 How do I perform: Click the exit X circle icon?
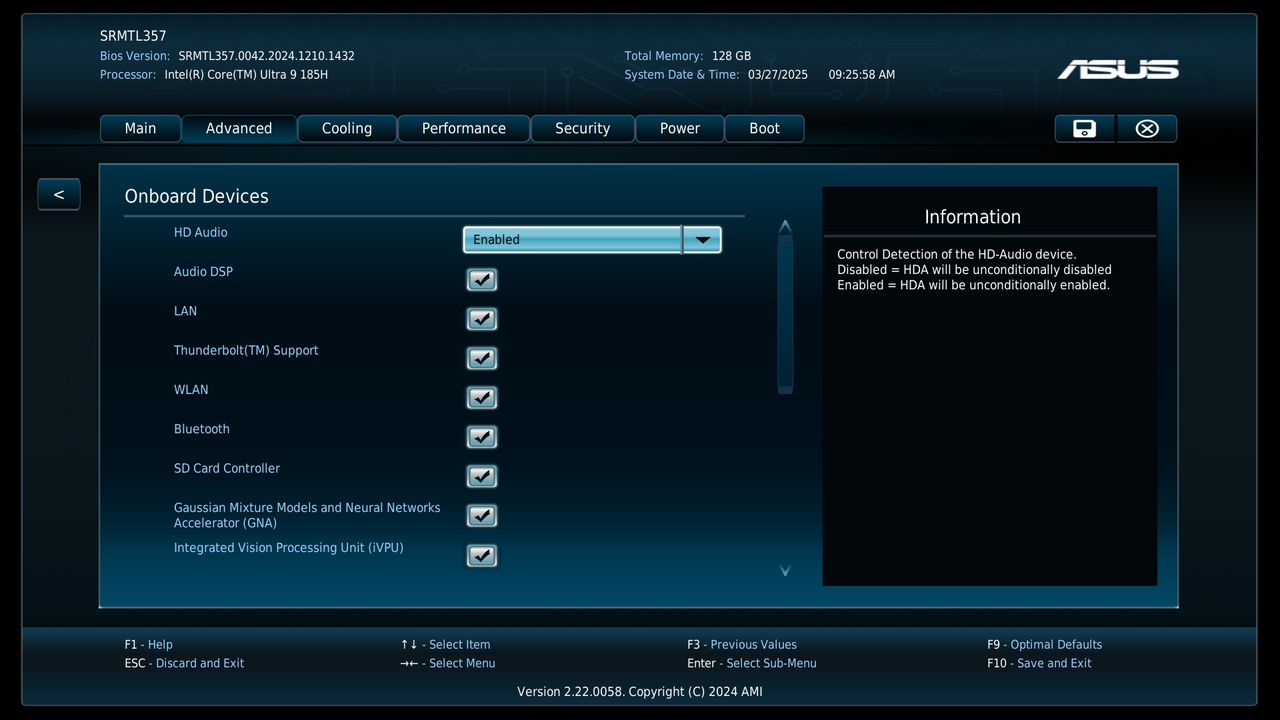click(1147, 129)
